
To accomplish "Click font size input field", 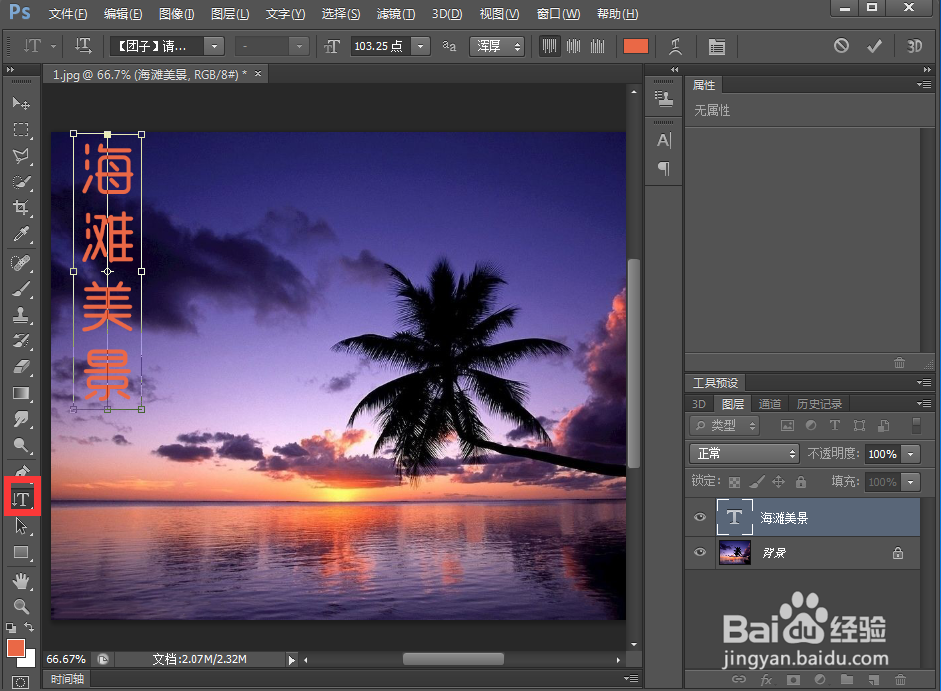I will click(x=380, y=46).
